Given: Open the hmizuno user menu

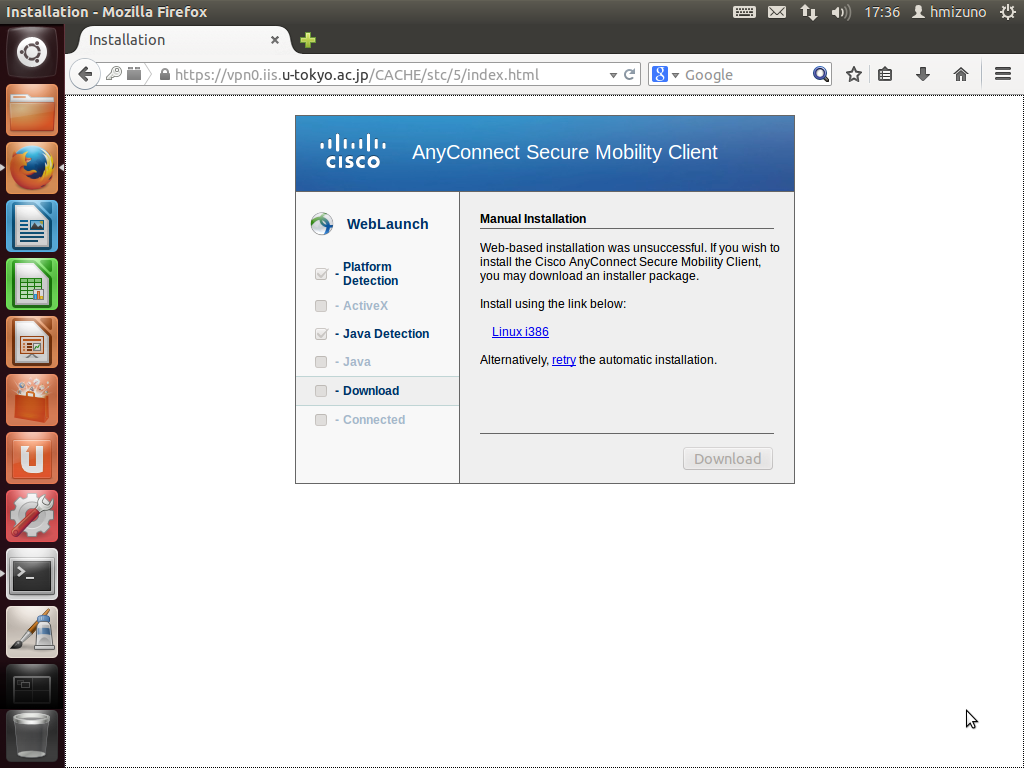Looking at the screenshot, I should [x=948, y=12].
